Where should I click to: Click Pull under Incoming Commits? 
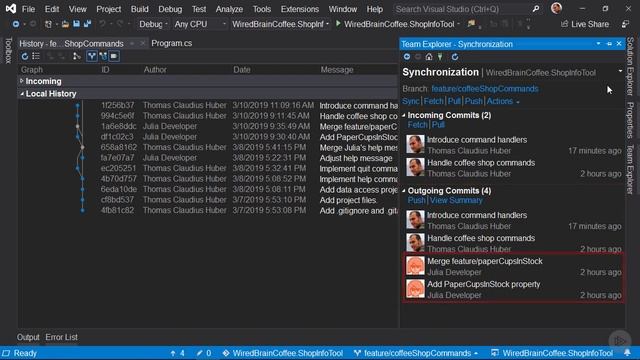click(x=438, y=125)
